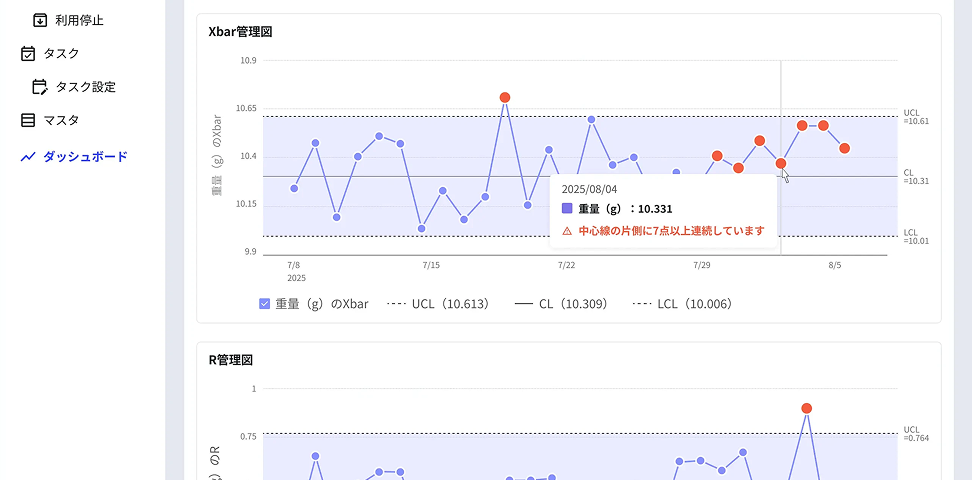Click the CL =10.31 annotation

tap(916, 177)
